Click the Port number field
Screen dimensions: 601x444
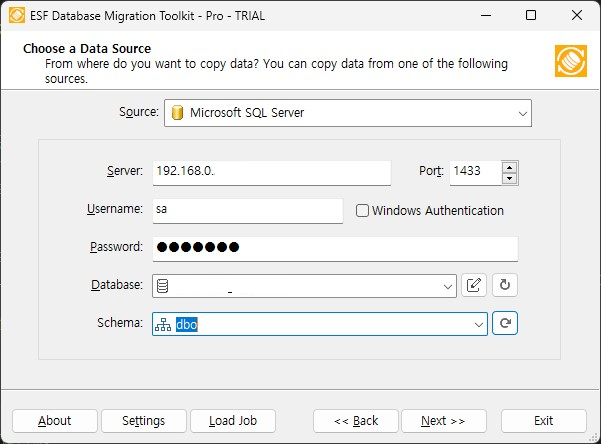click(476, 173)
